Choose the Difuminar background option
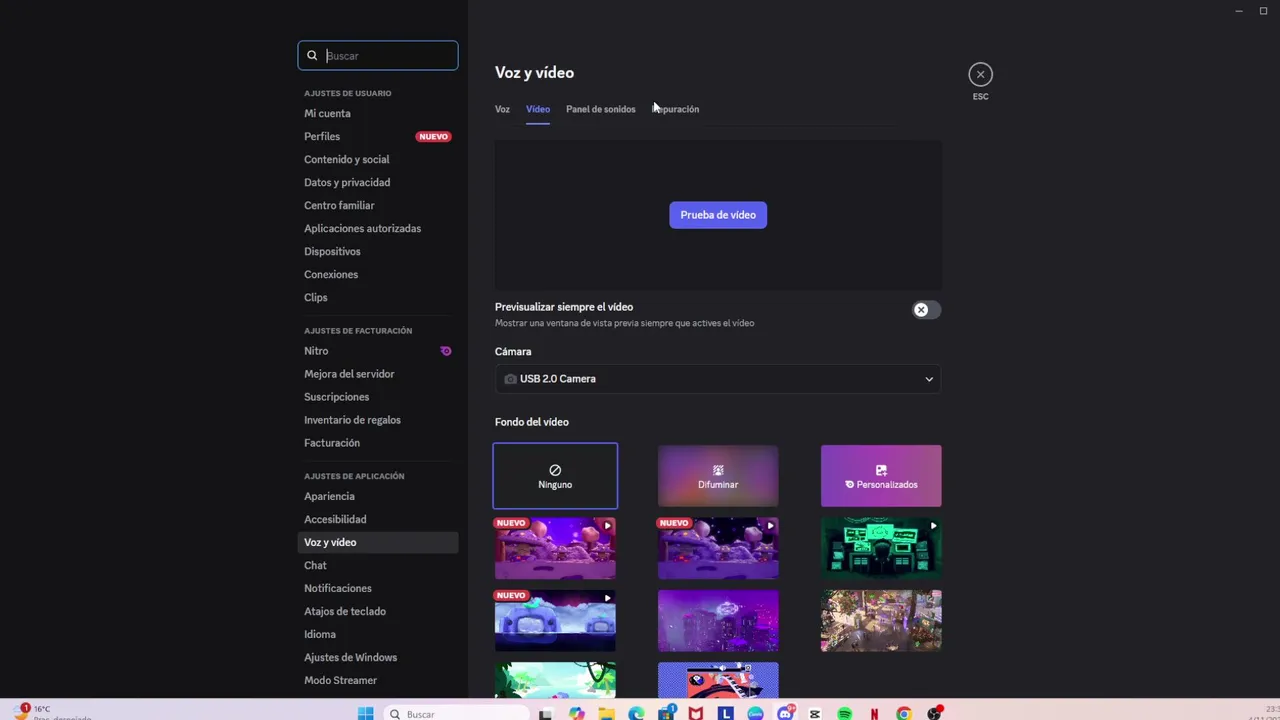This screenshot has width=1280, height=720. coord(718,476)
